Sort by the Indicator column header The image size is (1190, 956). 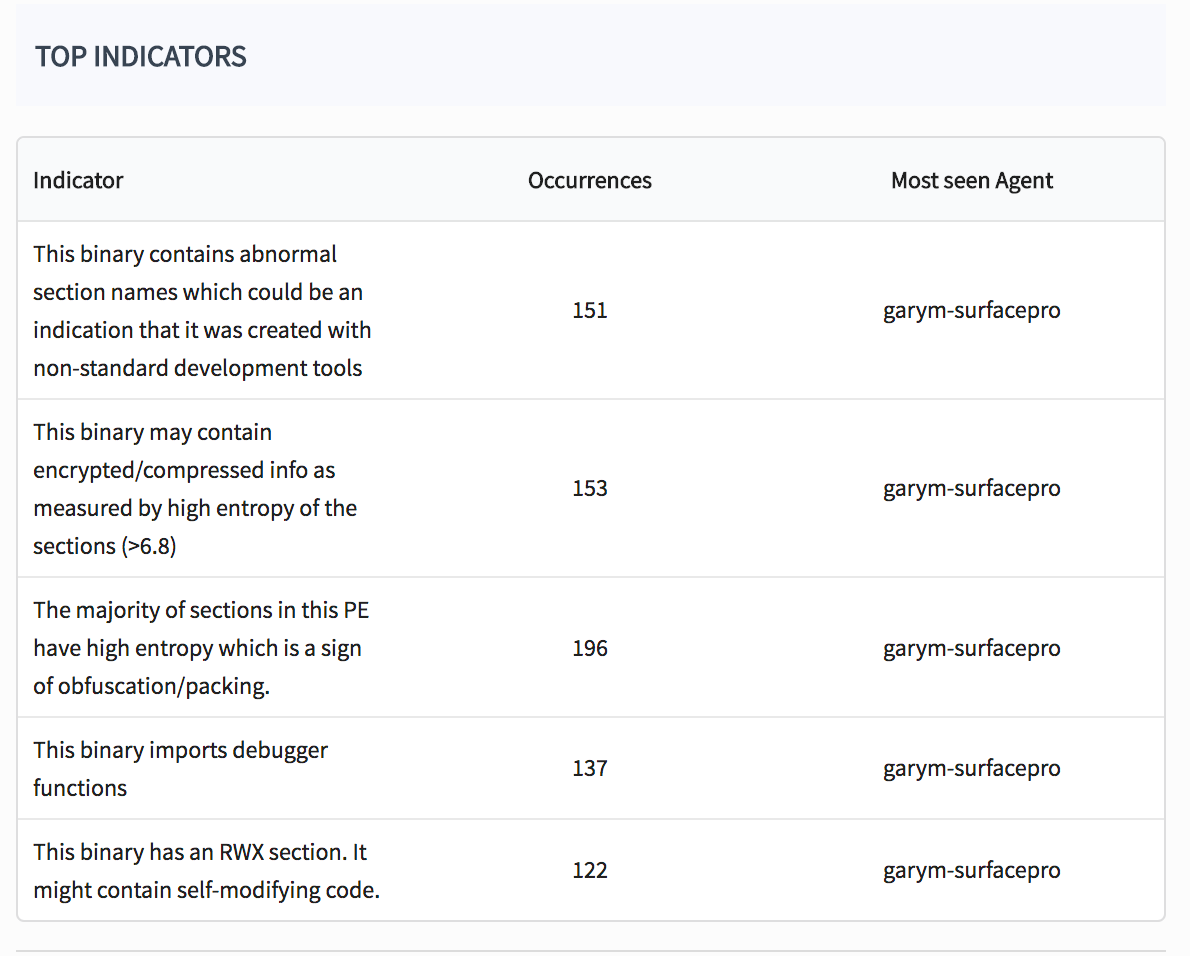[78, 180]
